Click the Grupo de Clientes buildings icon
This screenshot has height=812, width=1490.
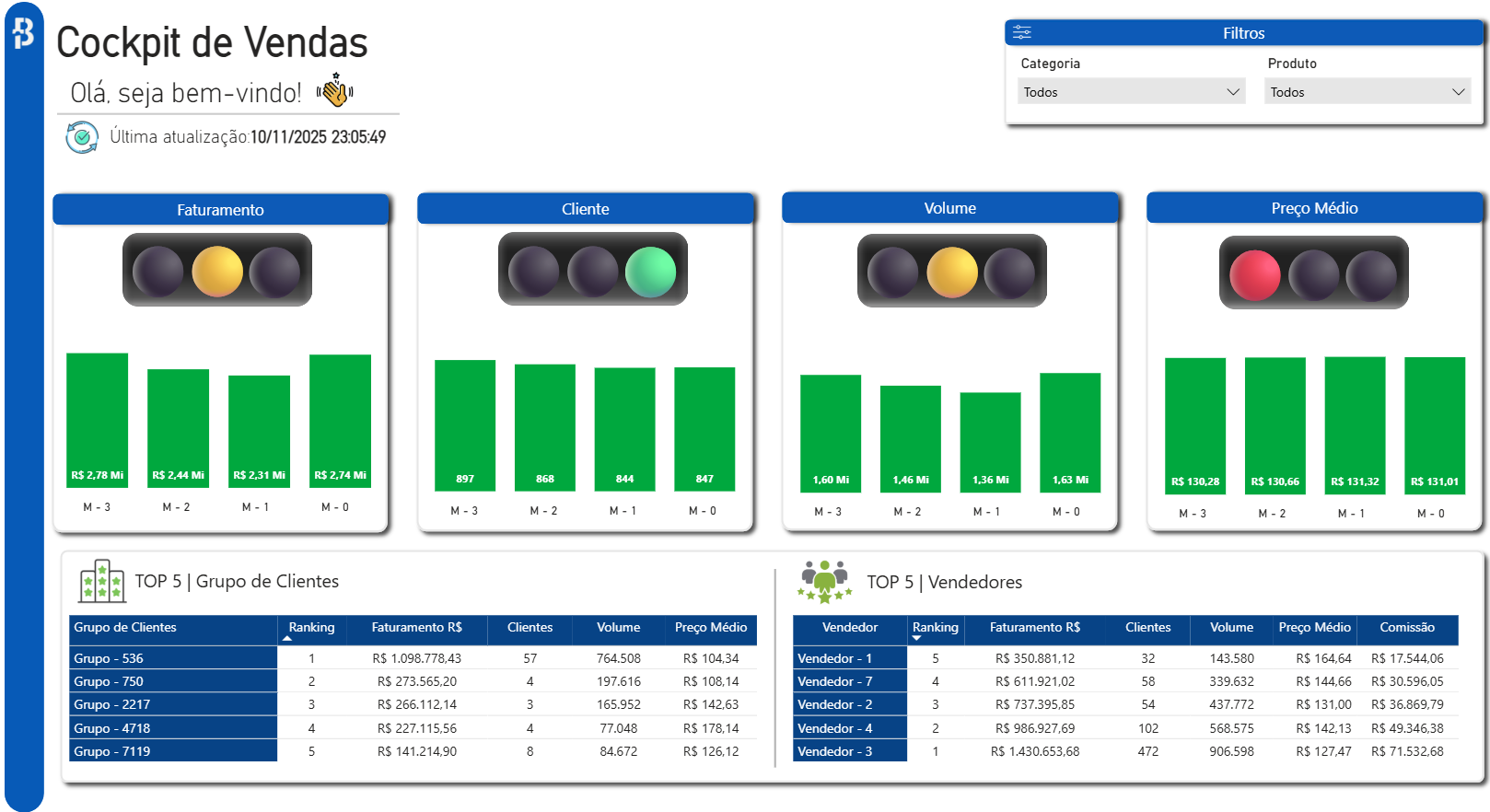click(x=102, y=581)
